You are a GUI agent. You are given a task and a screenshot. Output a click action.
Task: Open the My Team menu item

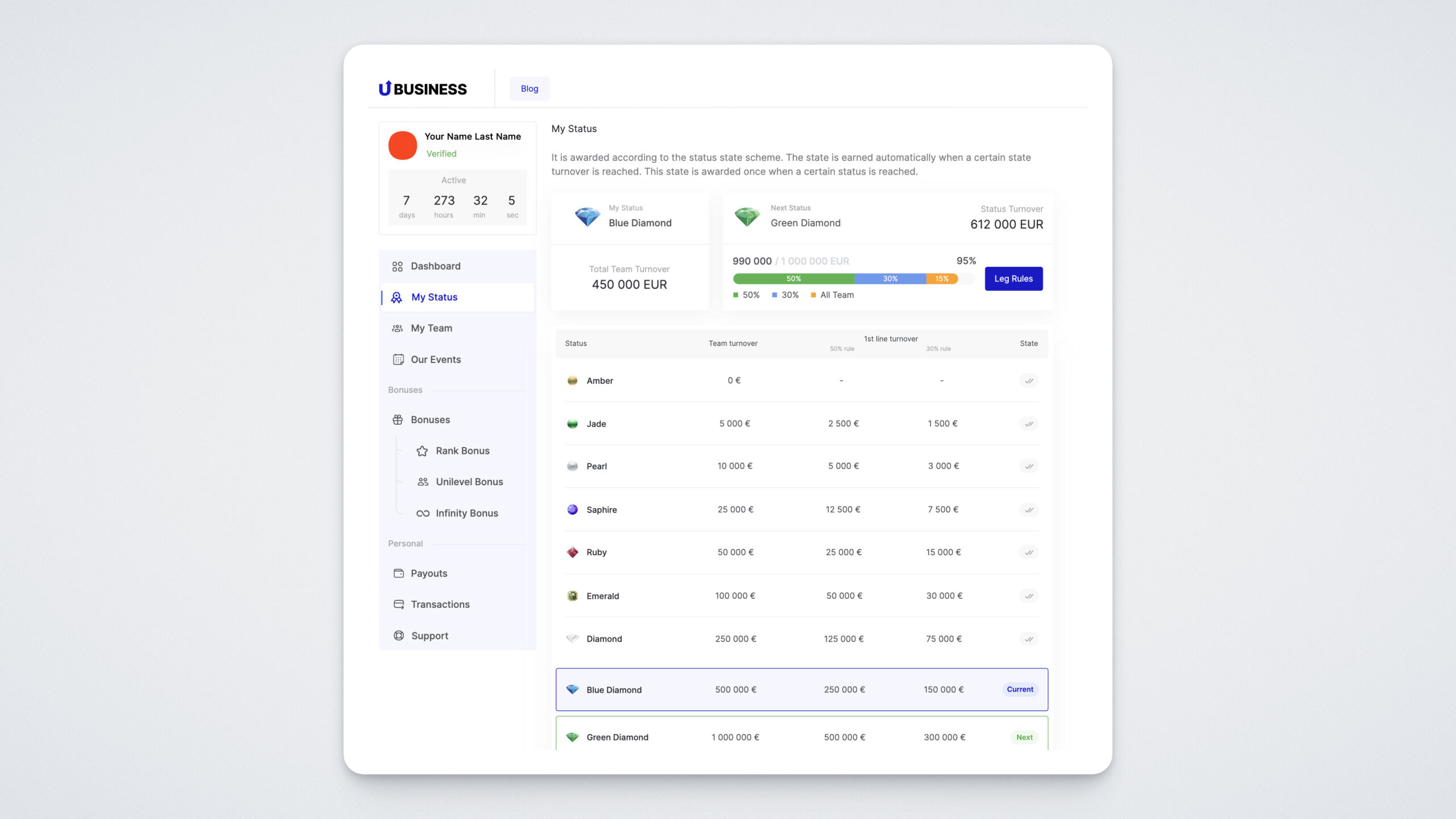431,328
